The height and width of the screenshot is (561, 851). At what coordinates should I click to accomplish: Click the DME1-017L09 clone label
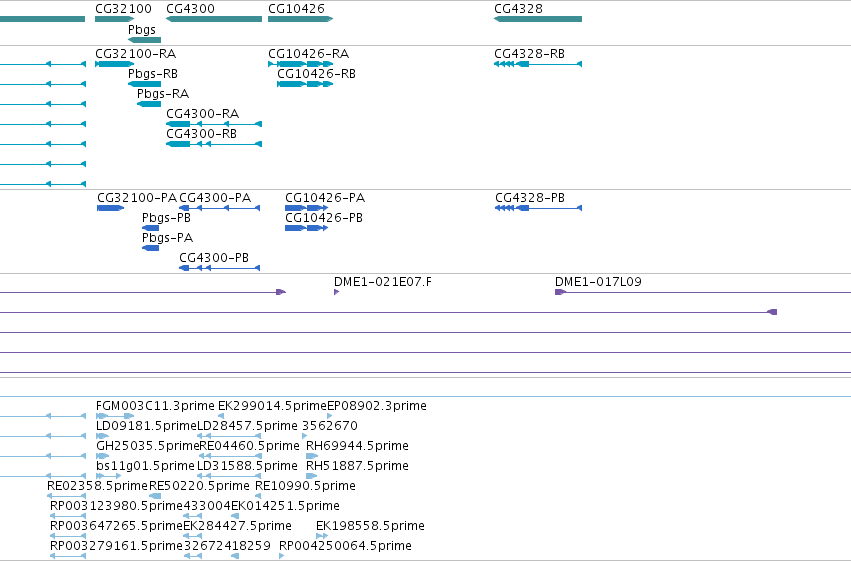(x=598, y=282)
